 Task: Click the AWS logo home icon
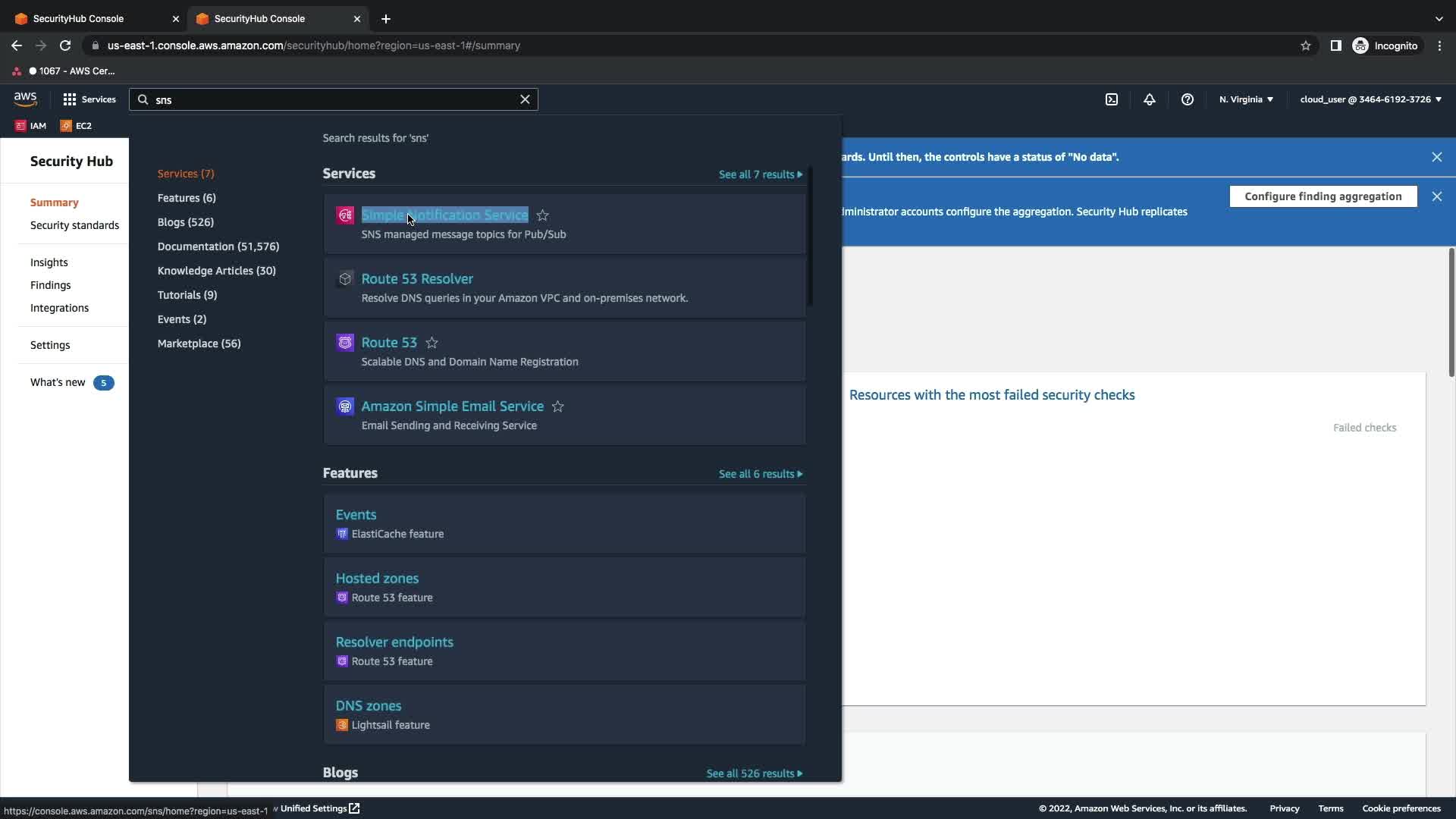25,99
